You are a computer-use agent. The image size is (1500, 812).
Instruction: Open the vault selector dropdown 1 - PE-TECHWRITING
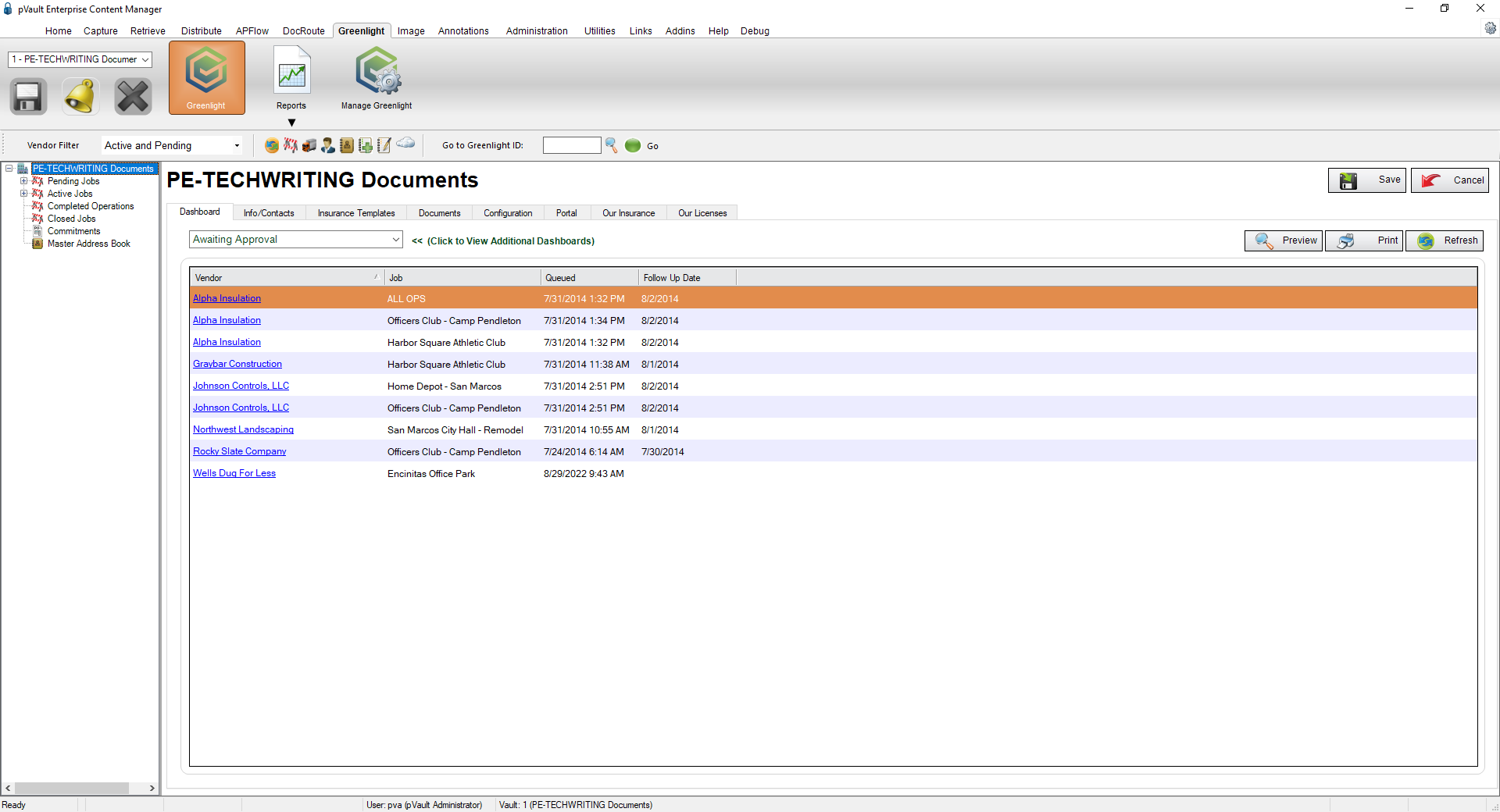click(80, 59)
